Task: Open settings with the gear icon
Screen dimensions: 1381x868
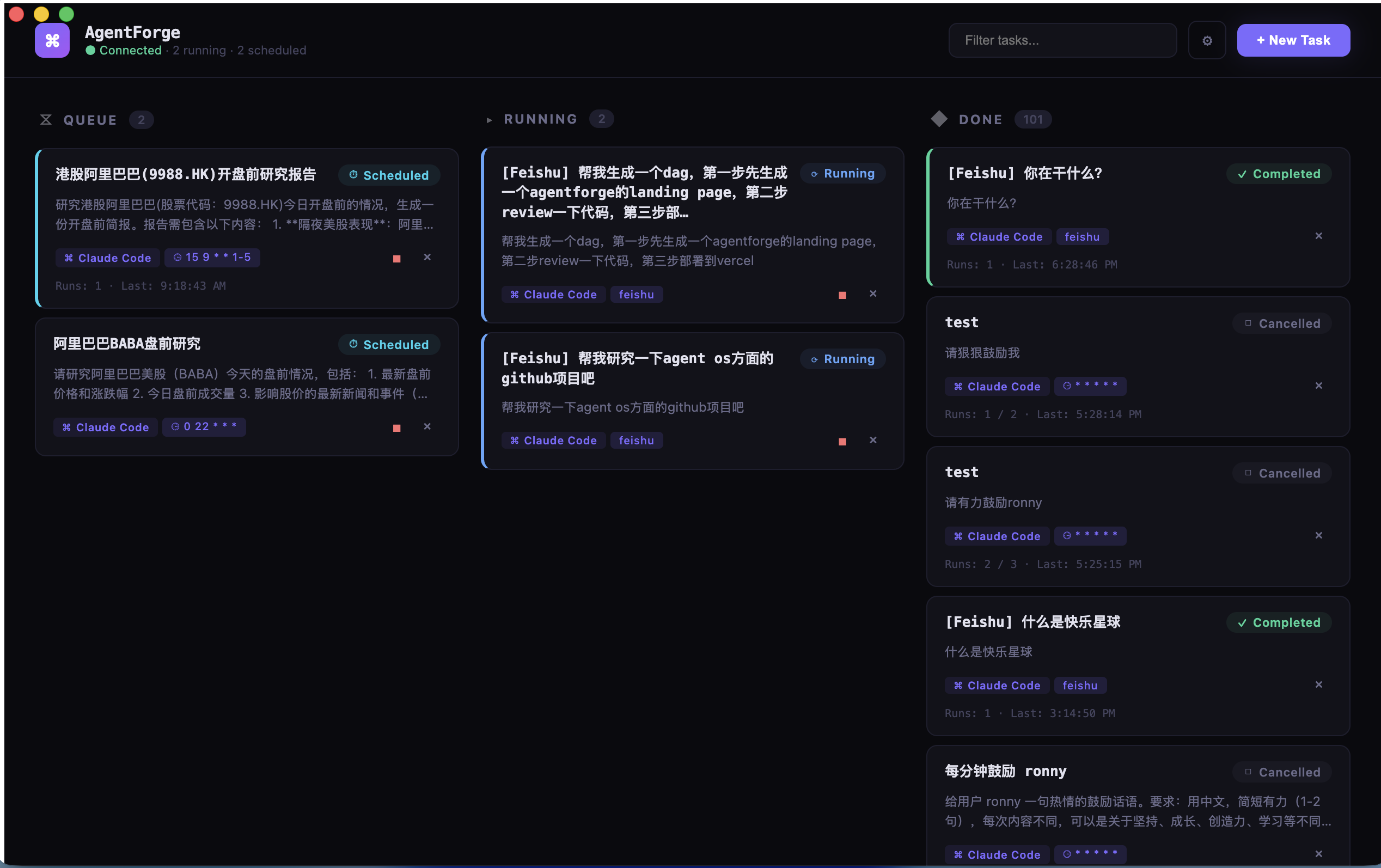Action: pos(1207,40)
